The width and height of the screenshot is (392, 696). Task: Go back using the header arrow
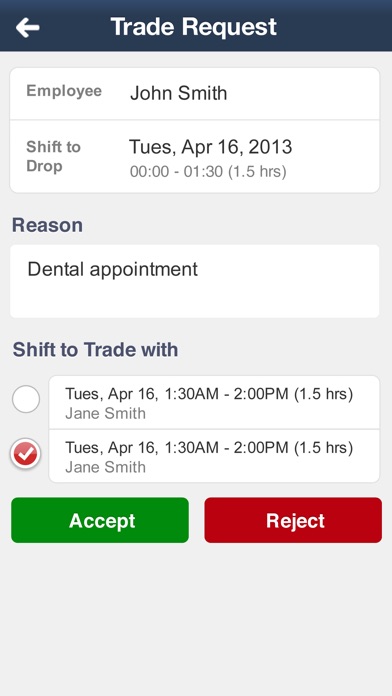(x=28, y=28)
